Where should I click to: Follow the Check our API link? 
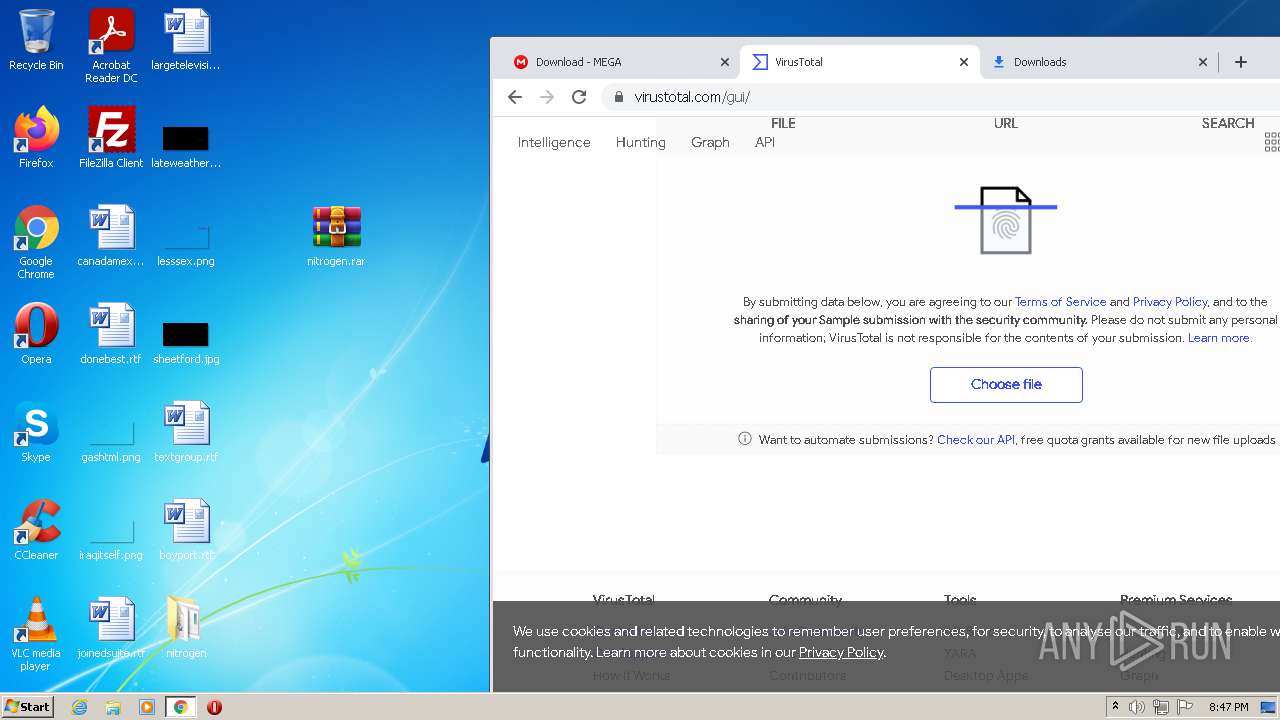(976, 440)
